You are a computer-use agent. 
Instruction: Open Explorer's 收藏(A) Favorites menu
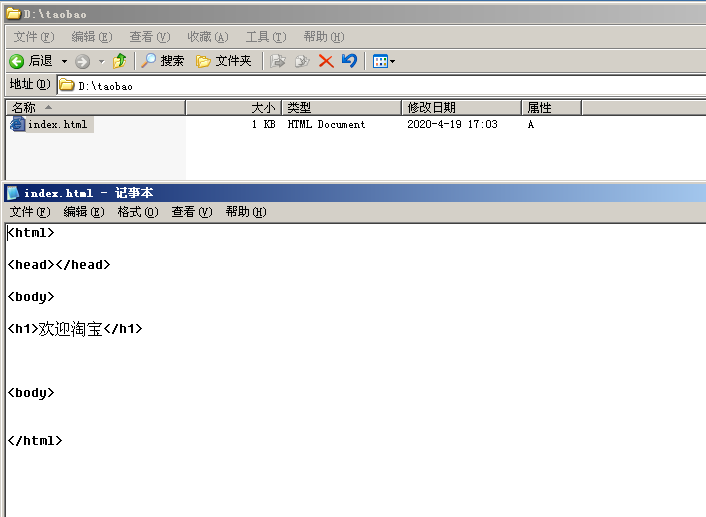coord(208,36)
